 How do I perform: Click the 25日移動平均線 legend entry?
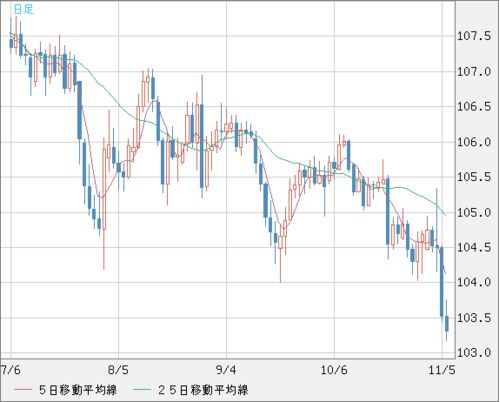tap(203, 390)
